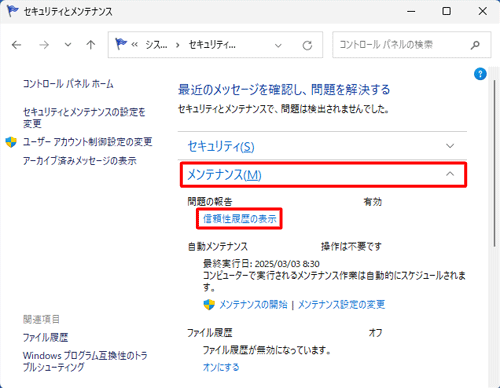
Task: Click オンにする under ファイル履歴
Action: point(221,367)
